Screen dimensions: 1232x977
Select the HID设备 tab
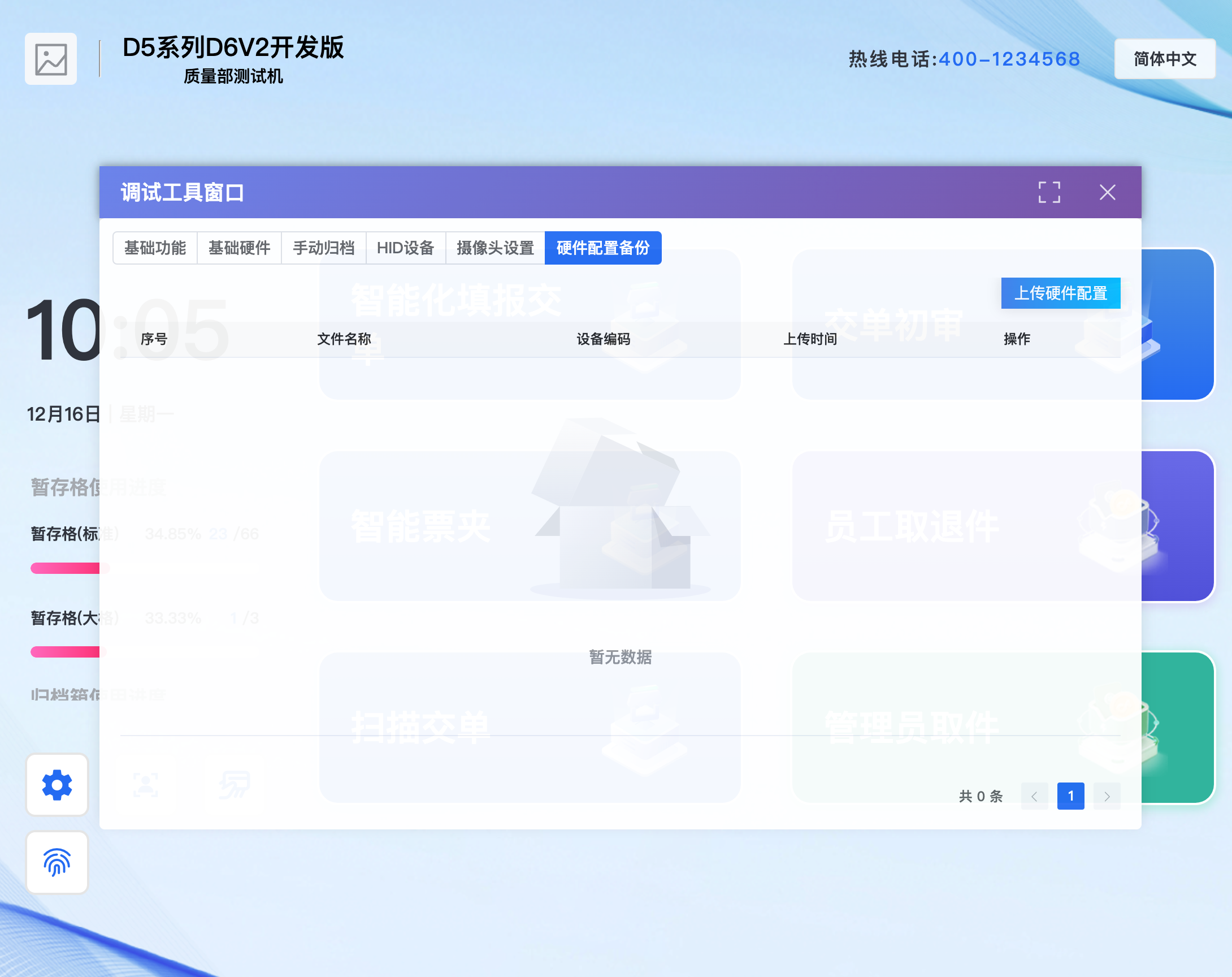click(x=405, y=248)
